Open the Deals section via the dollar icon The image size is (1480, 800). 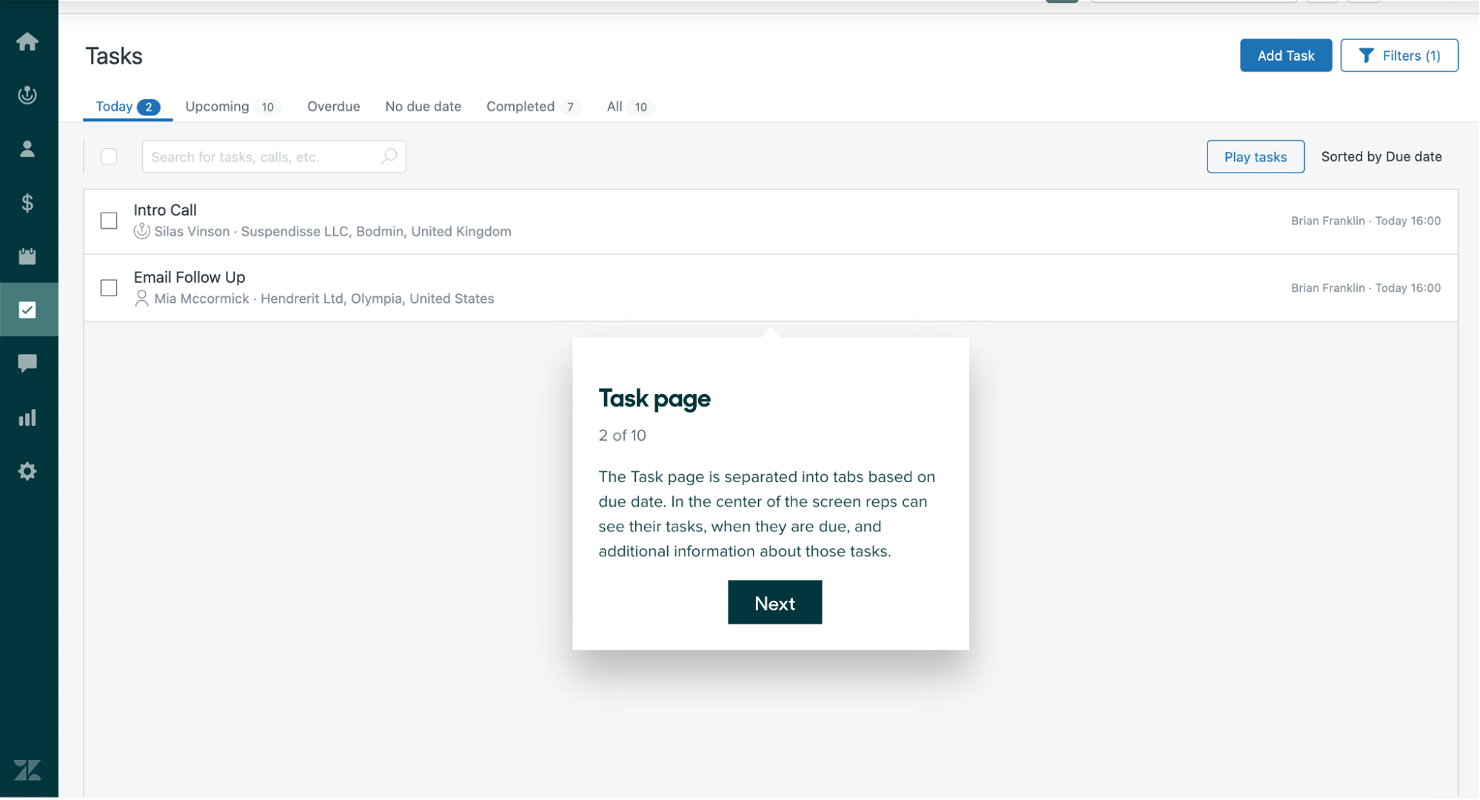click(28, 202)
